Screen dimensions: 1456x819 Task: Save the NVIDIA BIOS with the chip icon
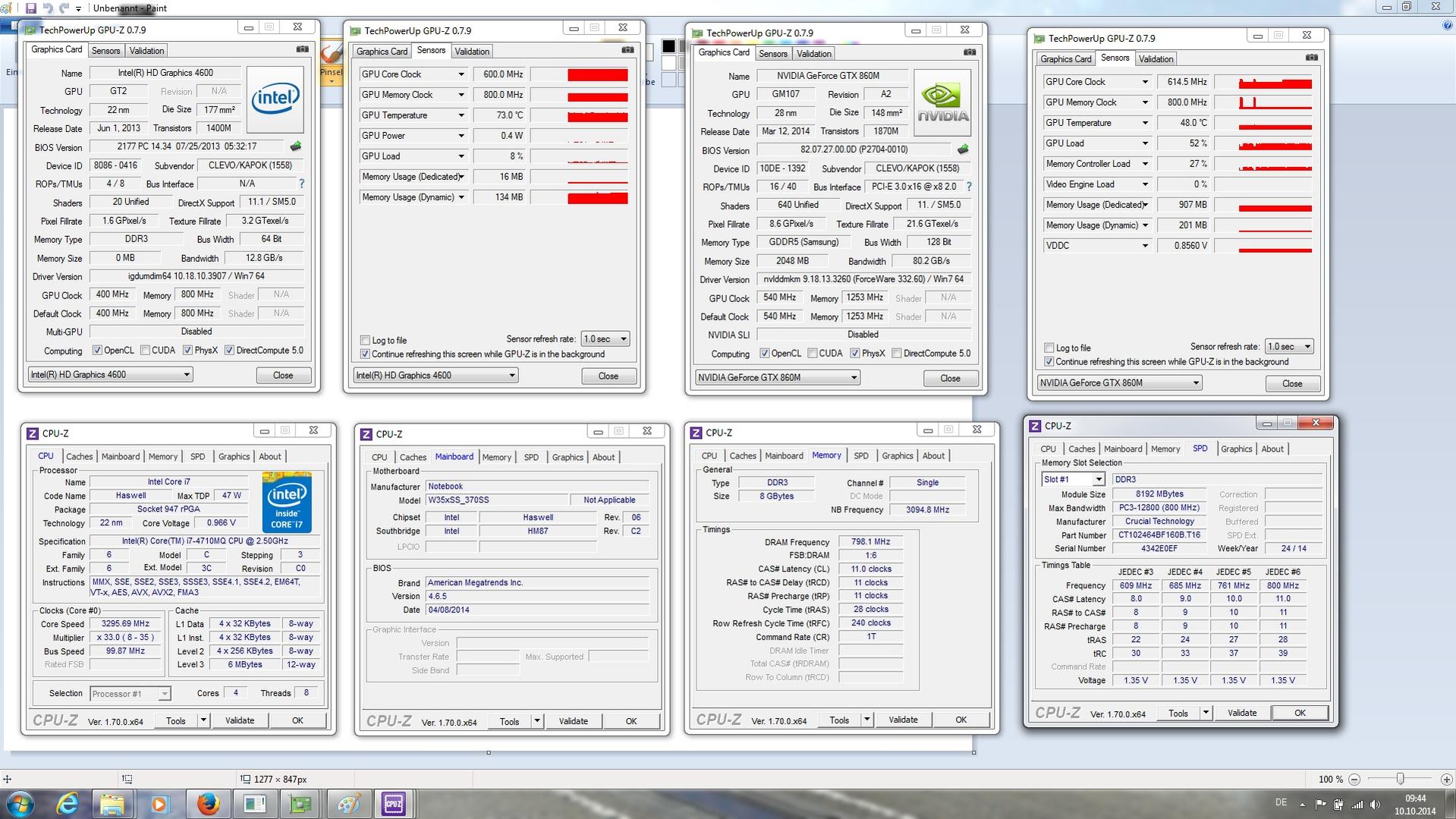(x=963, y=150)
